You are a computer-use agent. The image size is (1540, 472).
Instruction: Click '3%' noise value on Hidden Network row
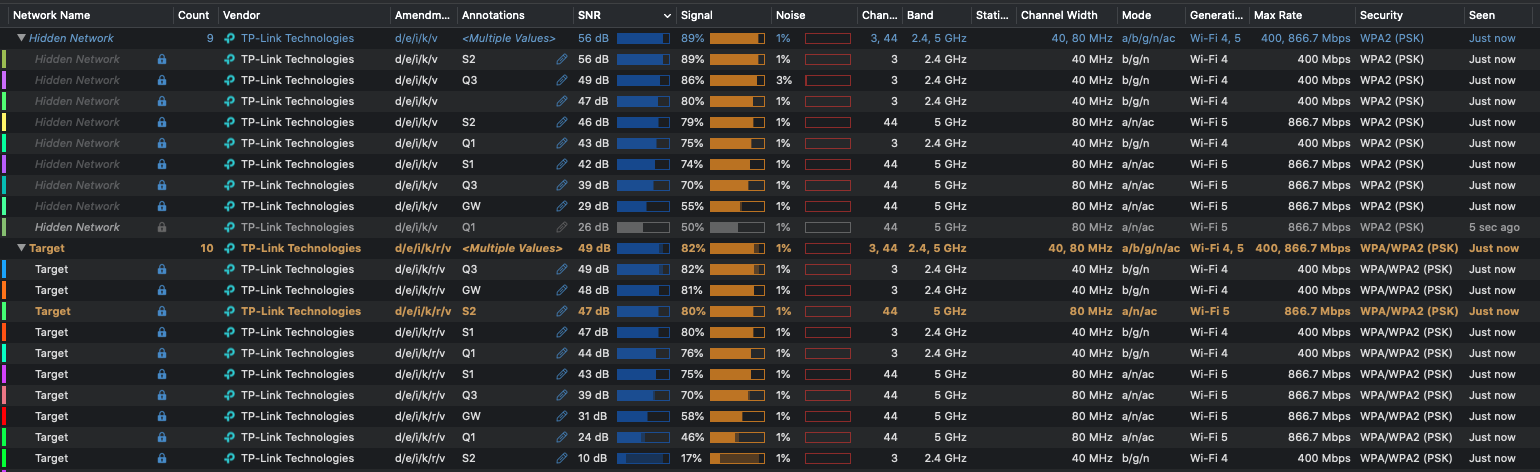[x=784, y=80]
